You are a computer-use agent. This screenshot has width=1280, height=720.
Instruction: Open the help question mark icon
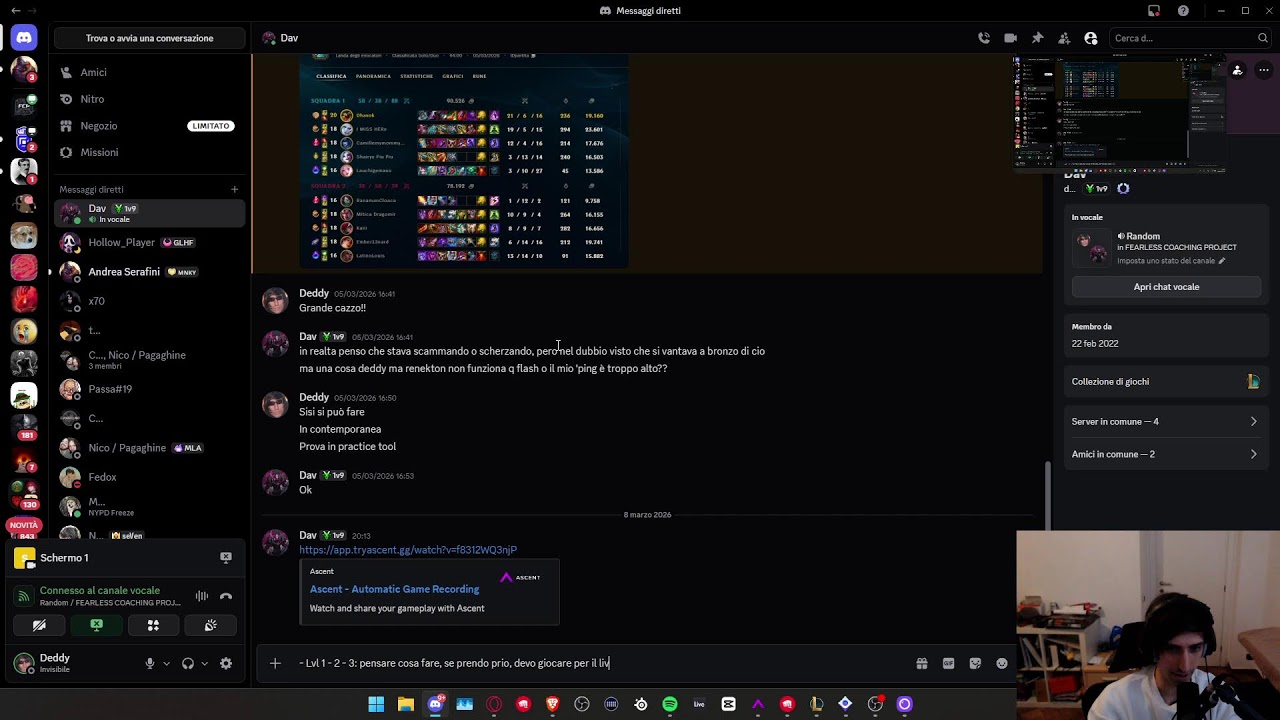1183,11
